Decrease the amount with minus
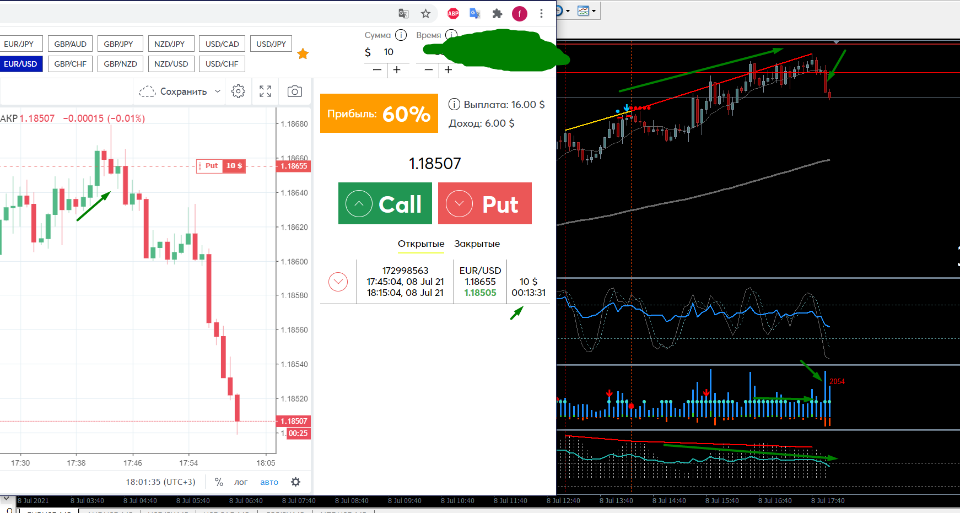 click(377, 70)
